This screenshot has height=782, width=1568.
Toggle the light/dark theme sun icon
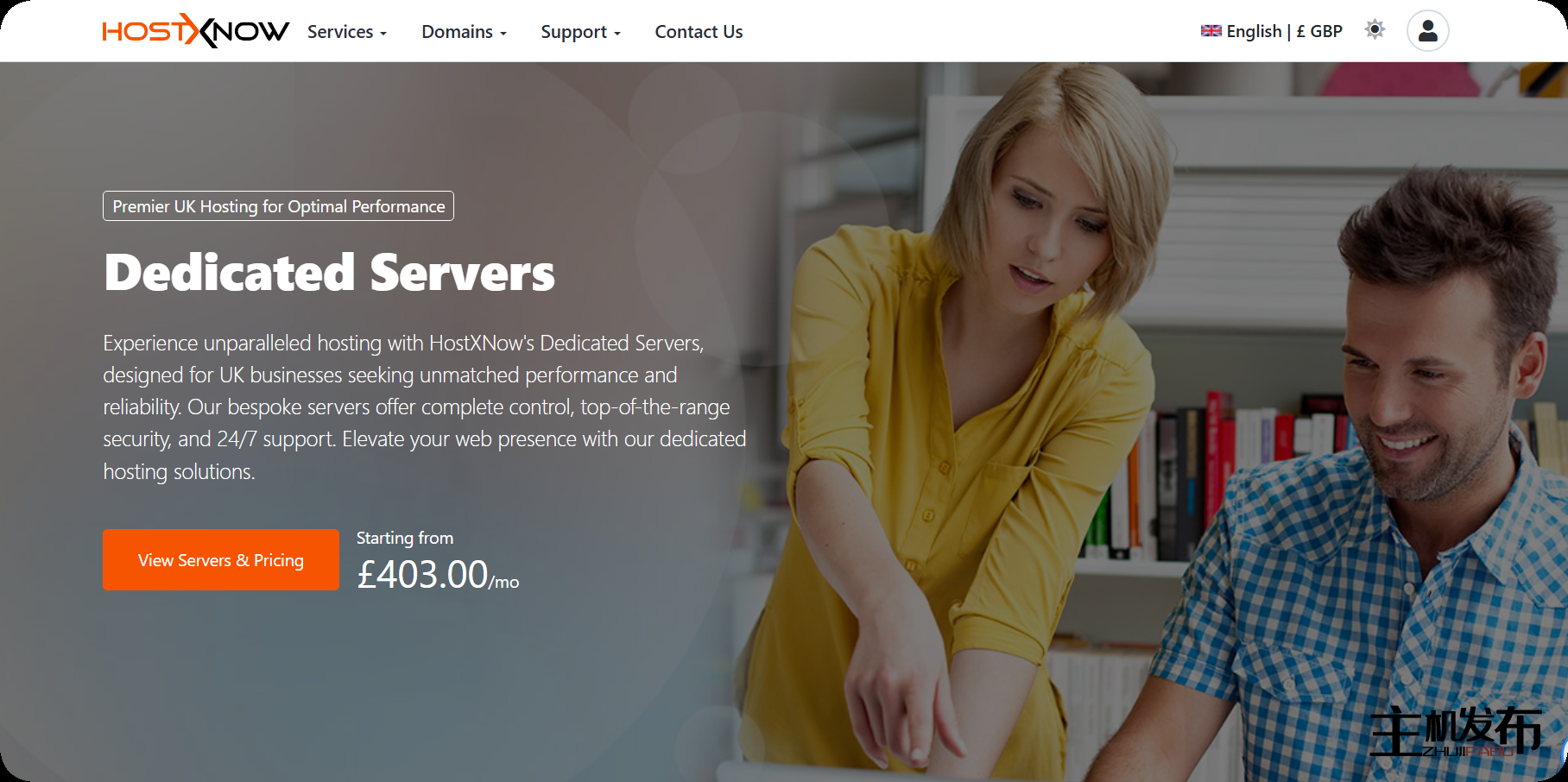(x=1375, y=30)
